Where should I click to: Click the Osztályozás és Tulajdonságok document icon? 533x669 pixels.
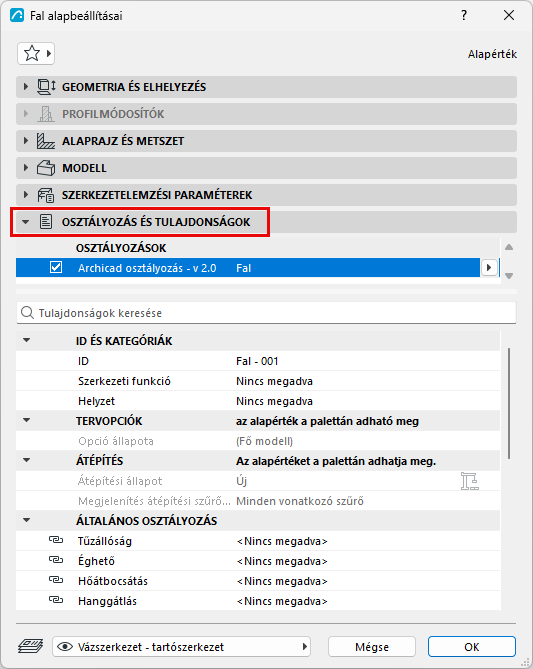click(46, 222)
